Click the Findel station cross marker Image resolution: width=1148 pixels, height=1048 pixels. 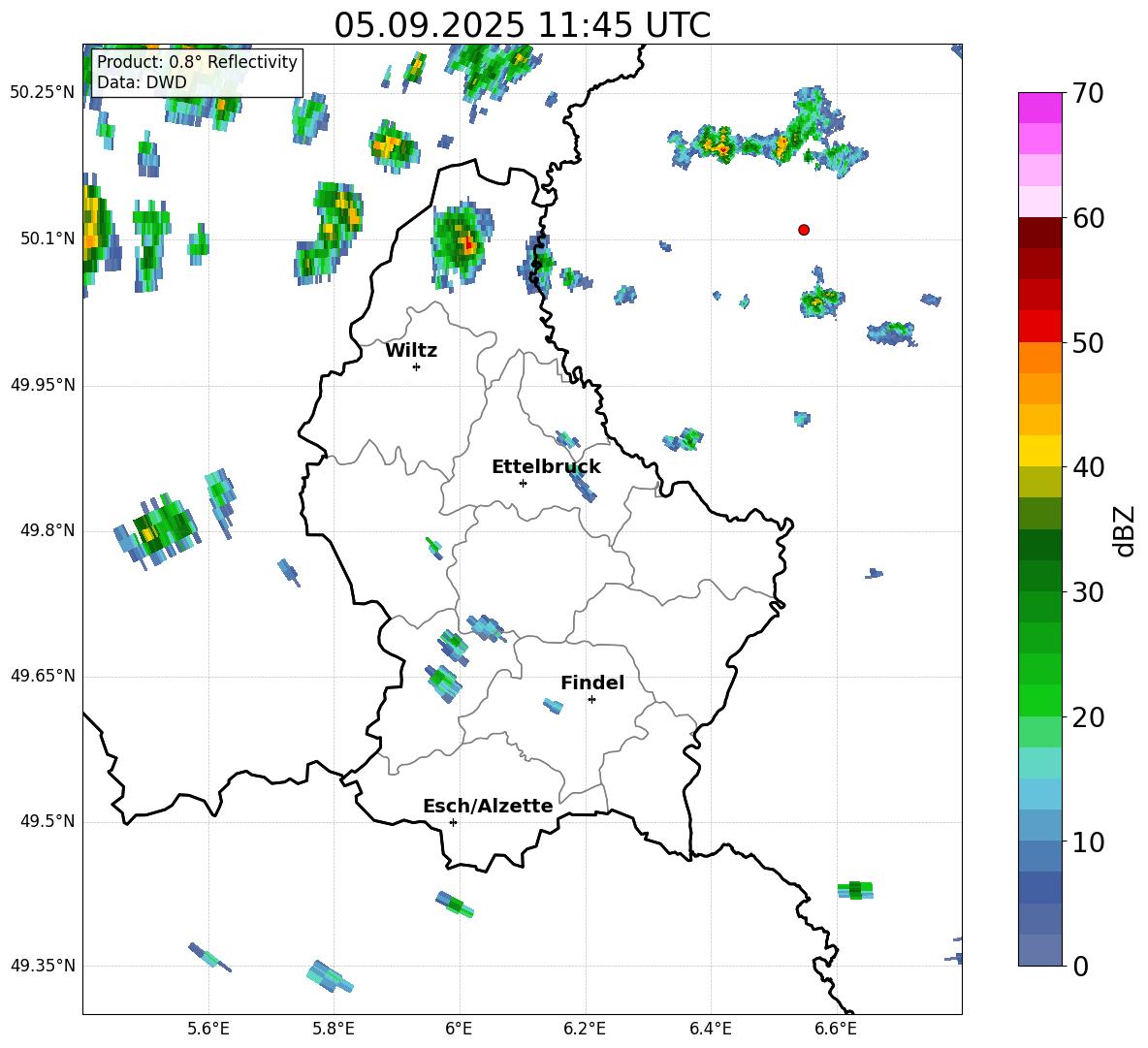pos(591,699)
